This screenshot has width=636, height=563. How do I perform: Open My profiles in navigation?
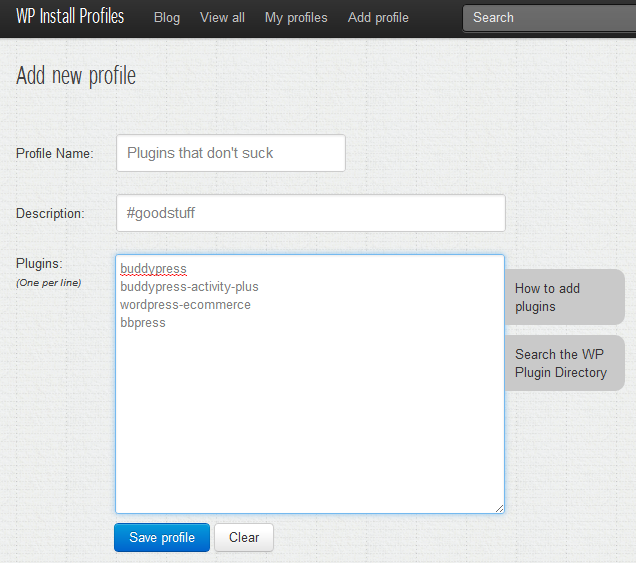tap(296, 17)
